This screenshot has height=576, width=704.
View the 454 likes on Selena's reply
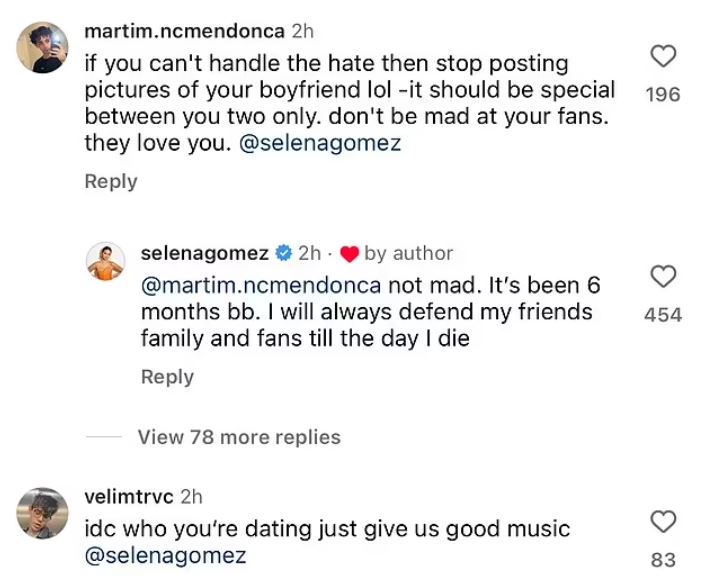point(663,314)
